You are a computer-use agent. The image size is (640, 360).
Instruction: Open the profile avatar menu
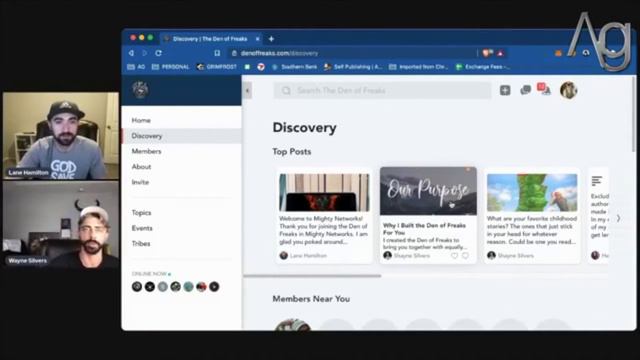(x=568, y=90)
